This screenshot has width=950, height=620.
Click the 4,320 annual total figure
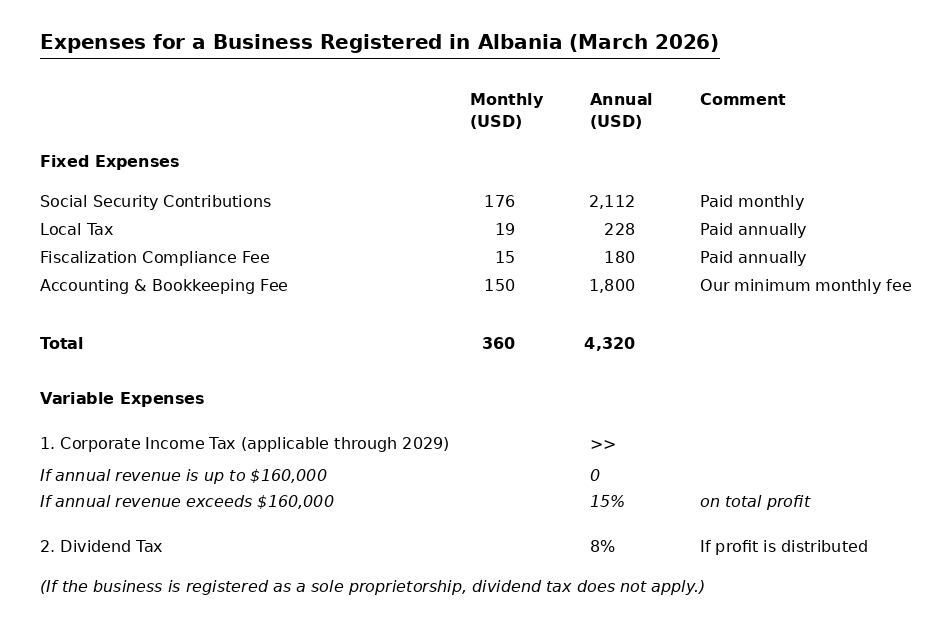click(610, 344)
